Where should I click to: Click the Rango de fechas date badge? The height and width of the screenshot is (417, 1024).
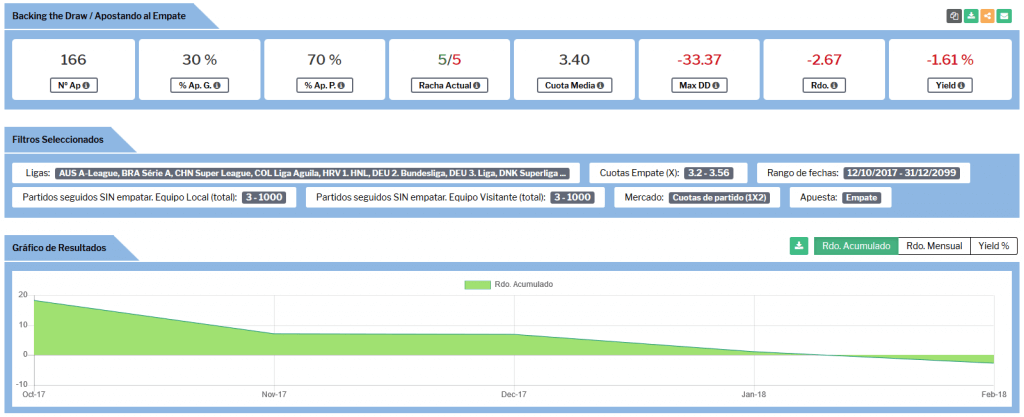click(902, 173)
